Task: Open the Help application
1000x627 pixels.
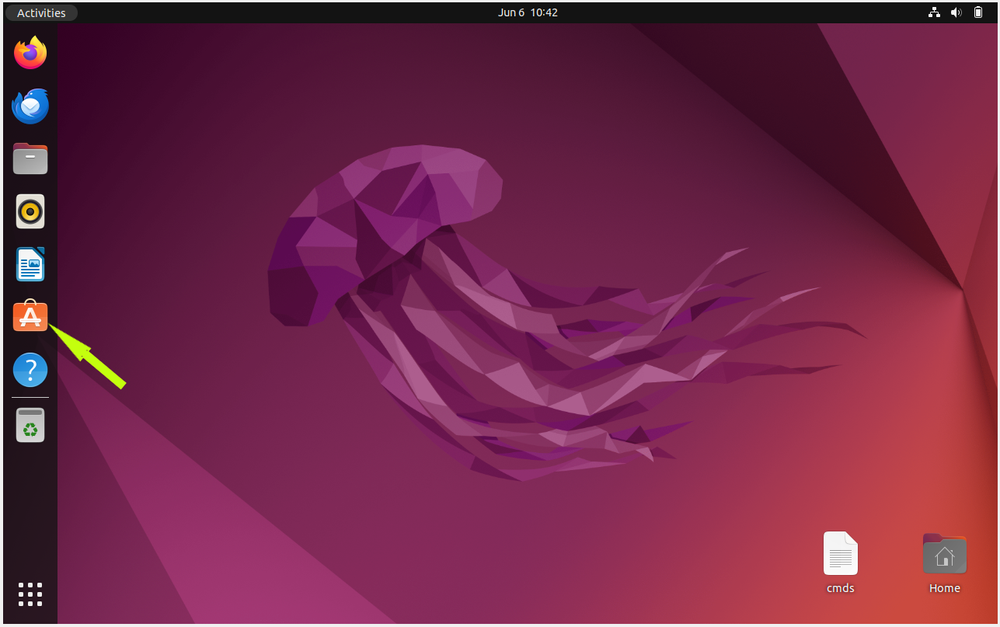Action: (30, 369)
